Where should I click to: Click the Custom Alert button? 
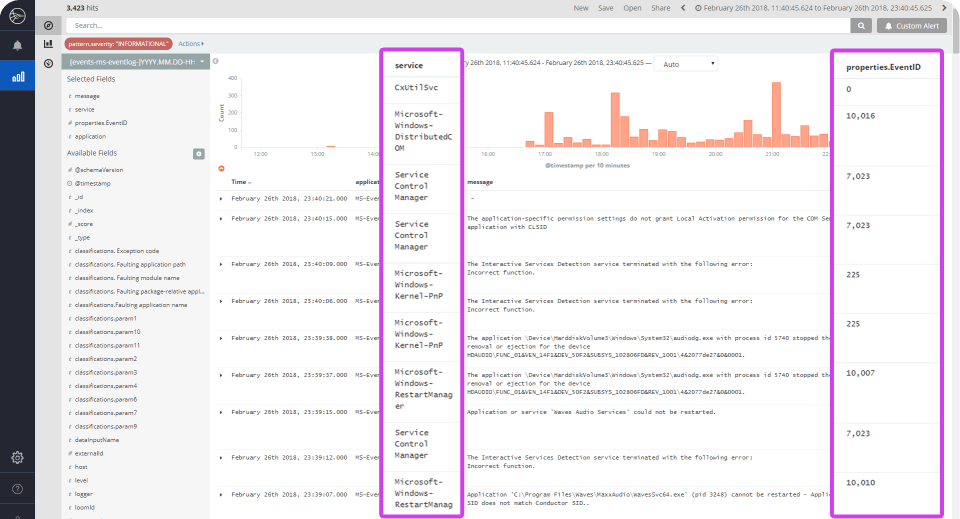click(912, 26)
